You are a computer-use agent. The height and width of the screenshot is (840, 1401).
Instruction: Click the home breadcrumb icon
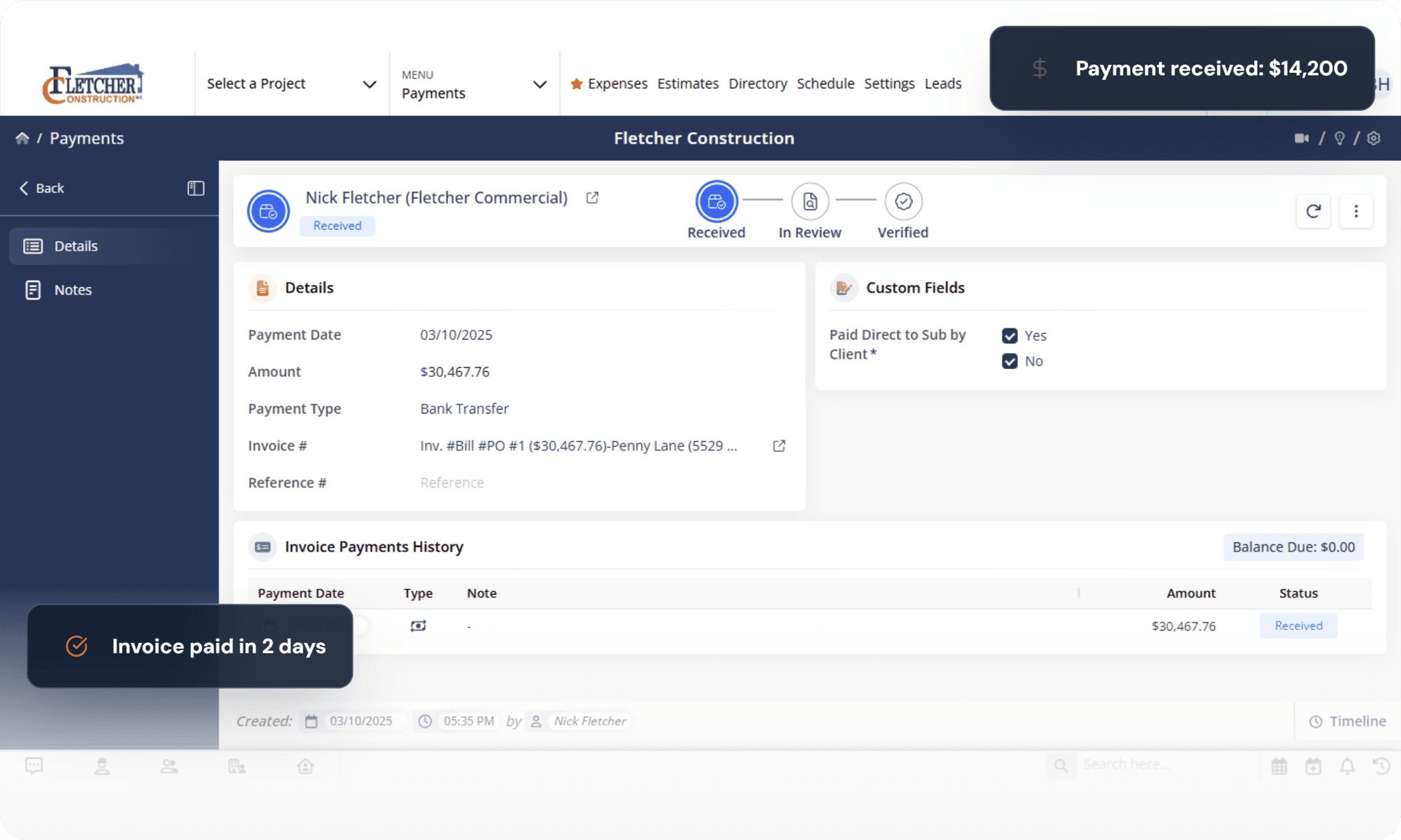[22, 138]
